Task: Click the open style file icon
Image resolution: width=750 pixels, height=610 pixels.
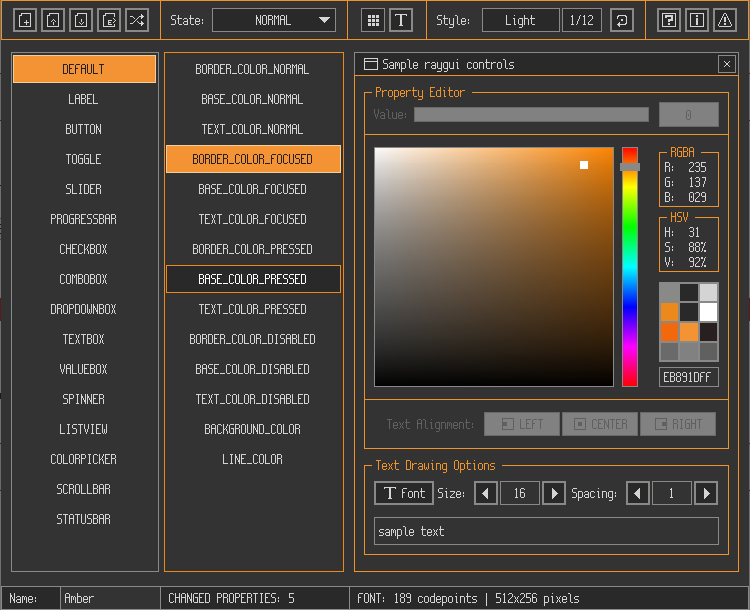Action: 53,20
